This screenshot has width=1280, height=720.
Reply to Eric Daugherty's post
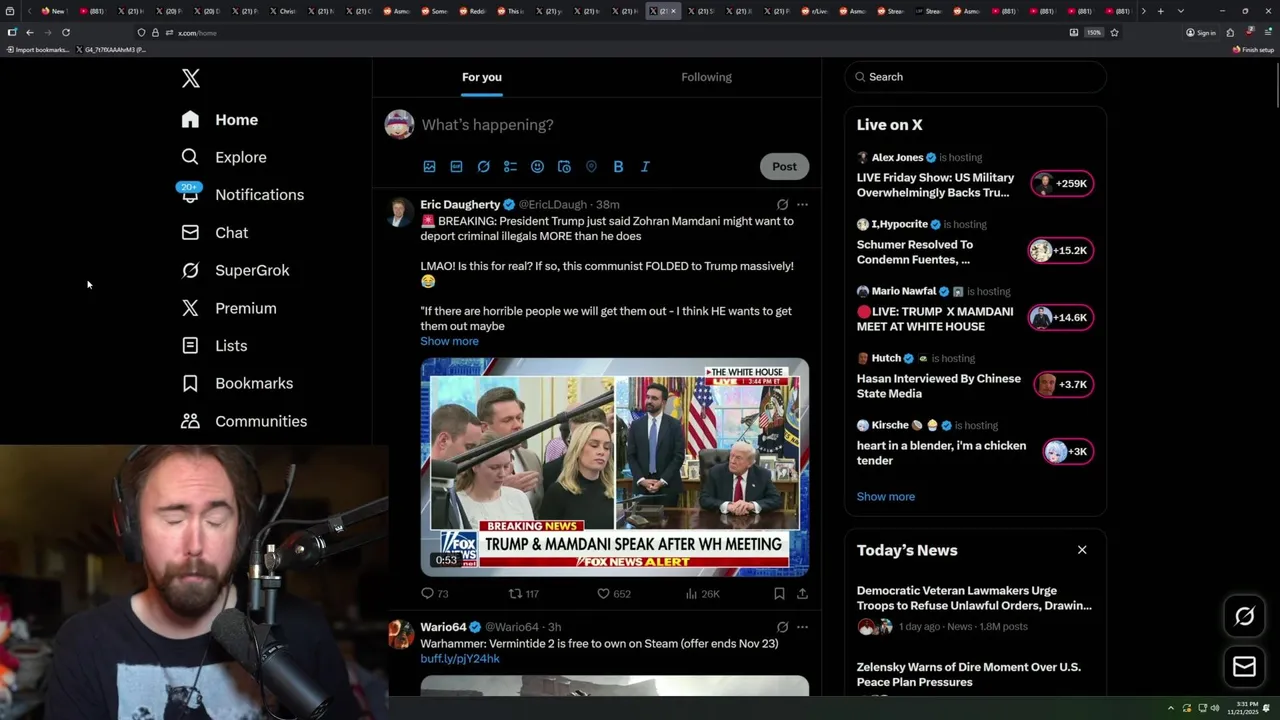pos(435,594)
